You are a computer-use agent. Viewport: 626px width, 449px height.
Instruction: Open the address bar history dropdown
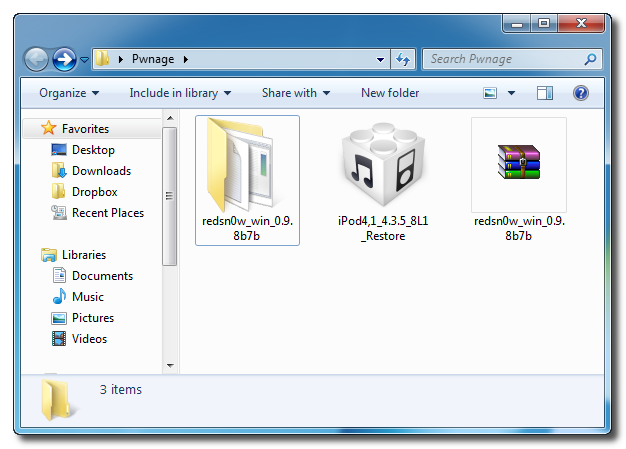380,59
